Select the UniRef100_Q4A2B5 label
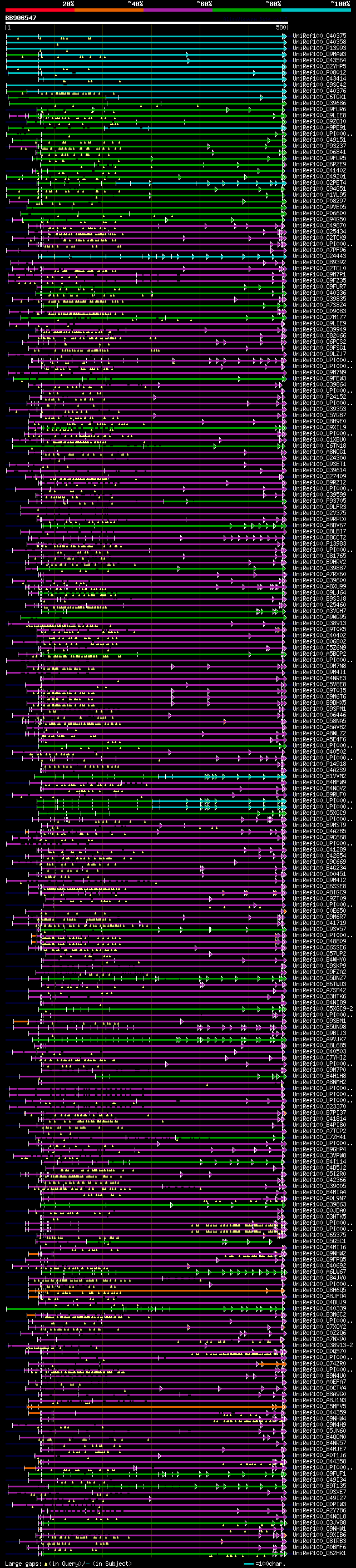Viewport: 356px width, 1568px height. [x=319, y=831]
